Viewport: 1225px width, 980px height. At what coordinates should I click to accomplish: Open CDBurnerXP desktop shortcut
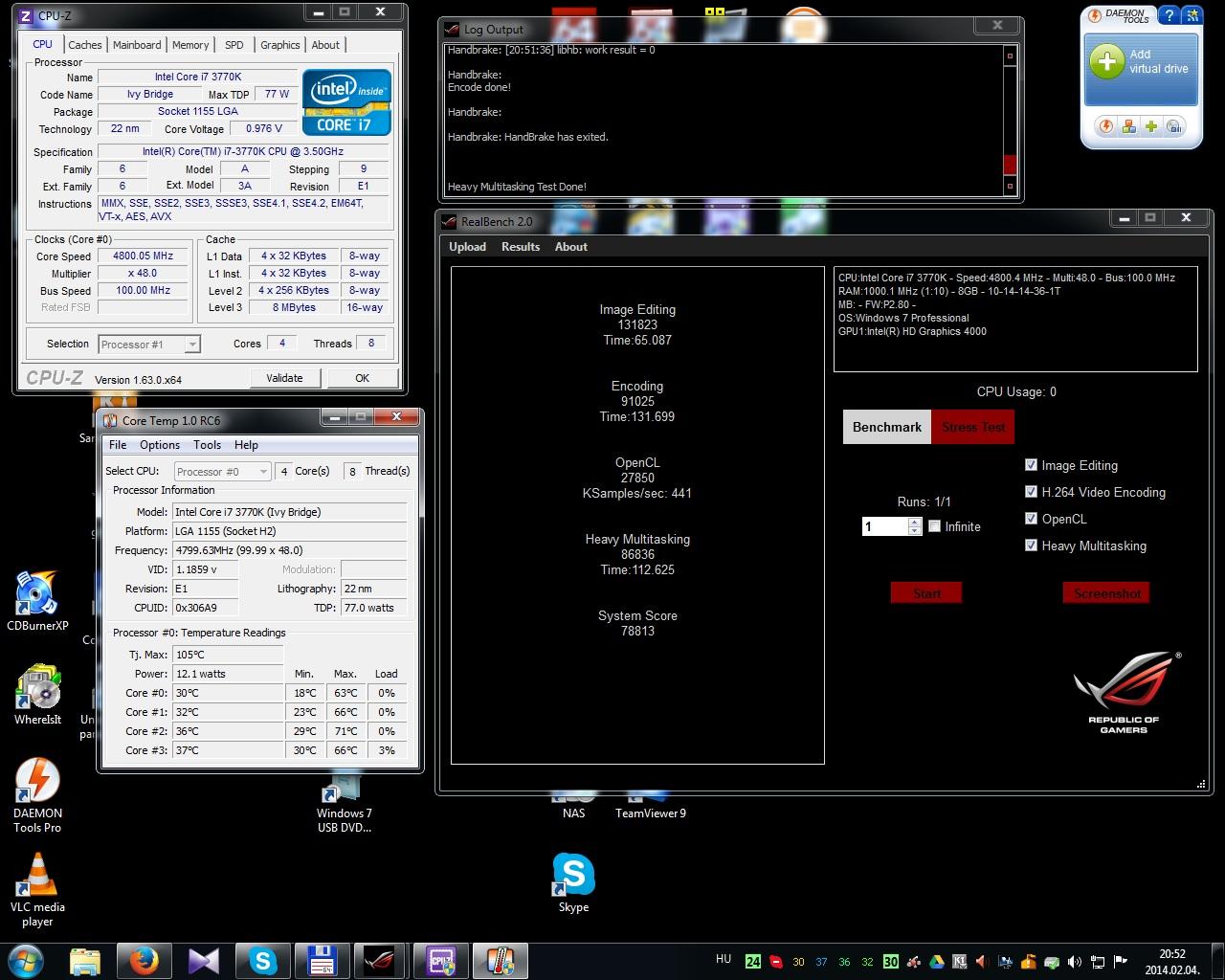point(37,602)
